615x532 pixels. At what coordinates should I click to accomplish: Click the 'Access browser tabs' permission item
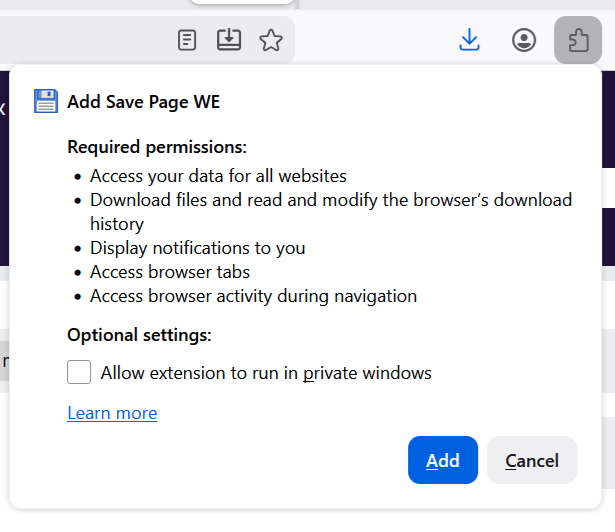click(x=170, y=272)
